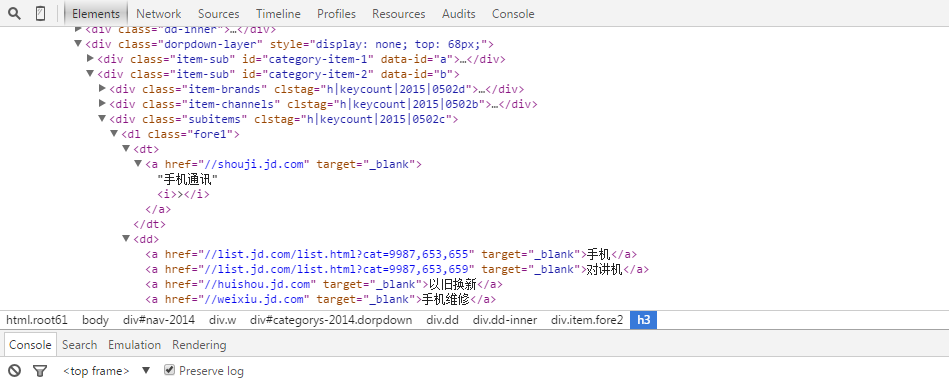Select div.w in the breadcrumb
Viewport: 949px width, 381px height.
pyautogui.click(x=223, y=320)
